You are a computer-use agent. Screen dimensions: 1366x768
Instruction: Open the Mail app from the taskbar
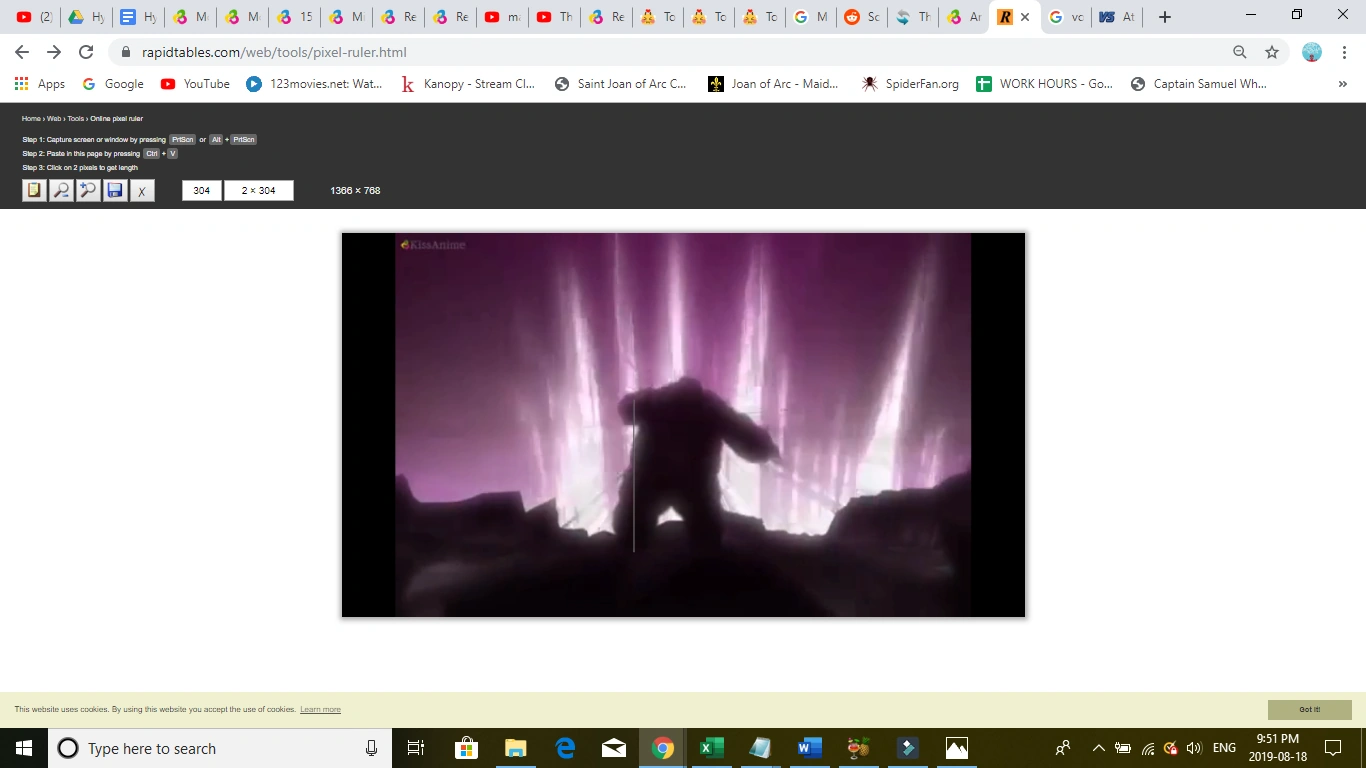tap(613, 748)
